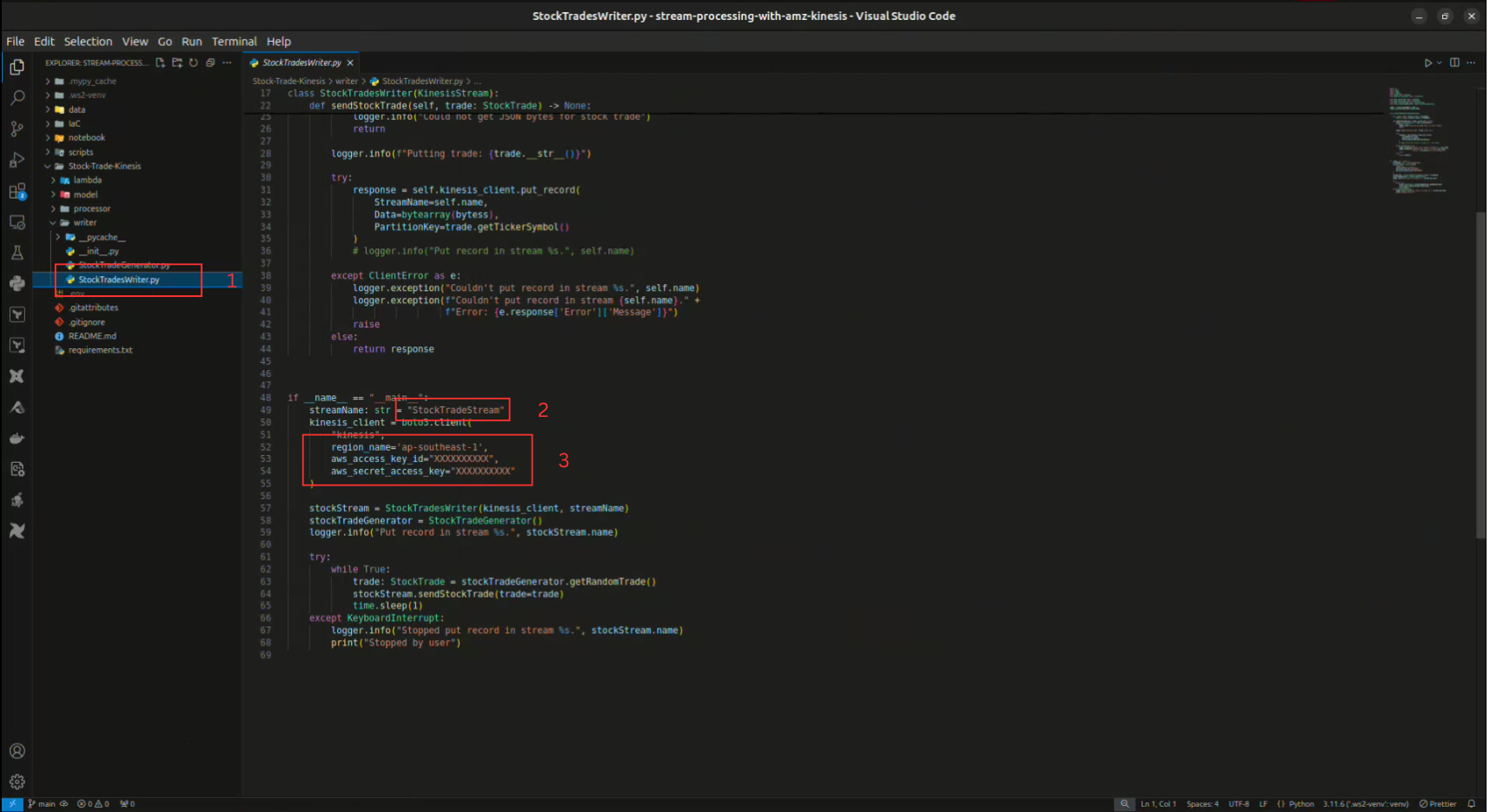Viewport: 1490px width, 812px height.
Task: Open the Source Control view
Action: click(x=17, y=129)
